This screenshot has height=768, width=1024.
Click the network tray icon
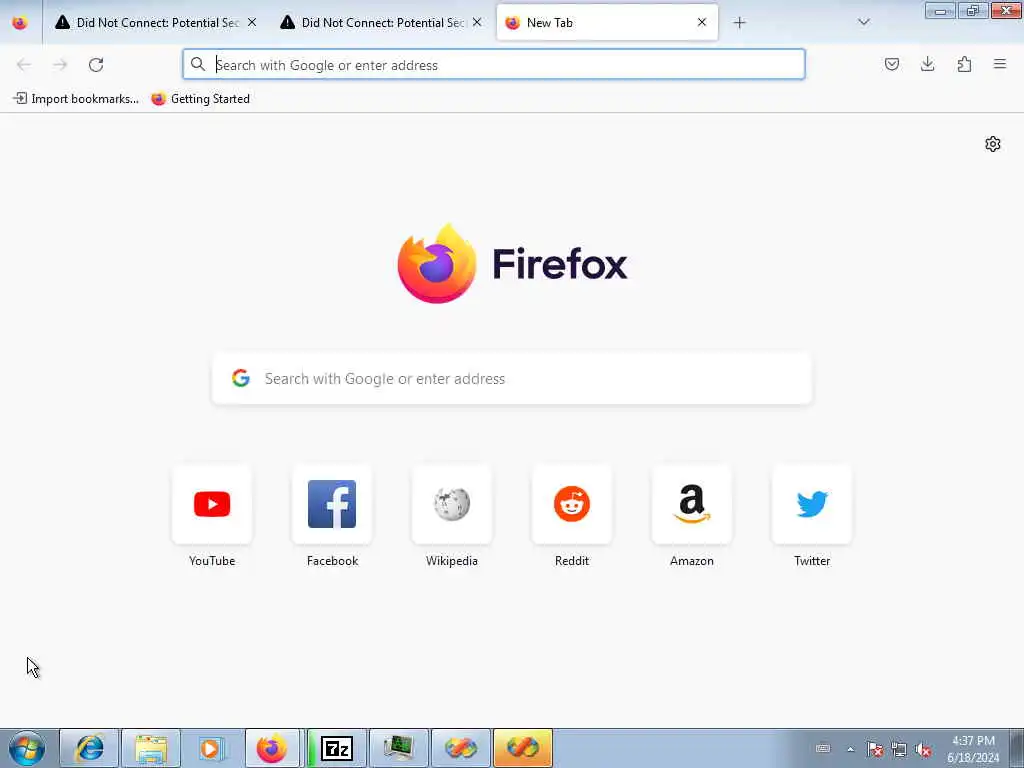point(899,749)
